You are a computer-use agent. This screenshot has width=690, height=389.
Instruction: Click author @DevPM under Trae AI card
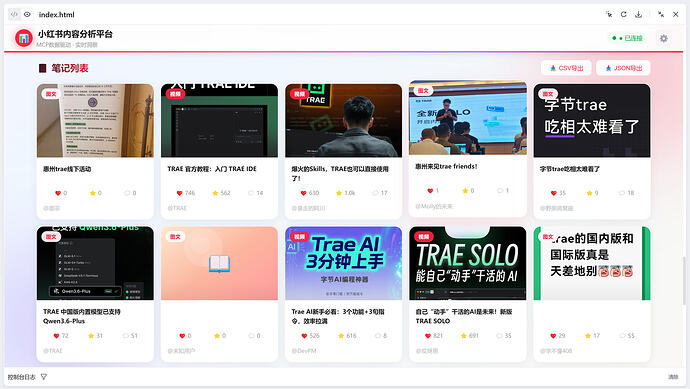coord(304,351)
